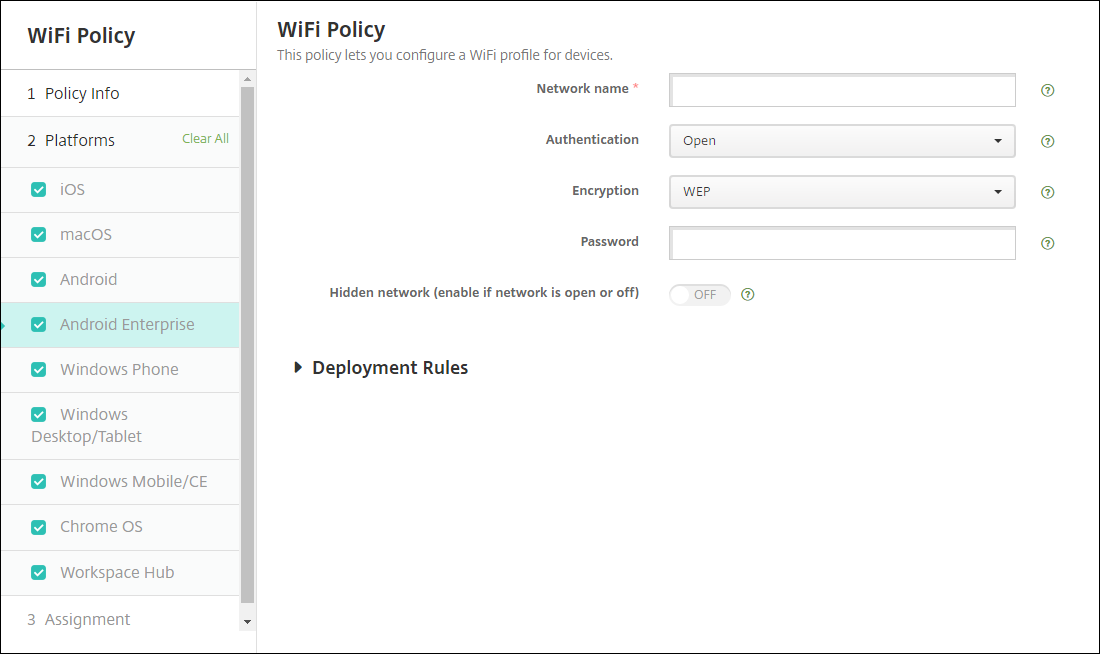Go to step 3 Assignment

coord(120,620)
